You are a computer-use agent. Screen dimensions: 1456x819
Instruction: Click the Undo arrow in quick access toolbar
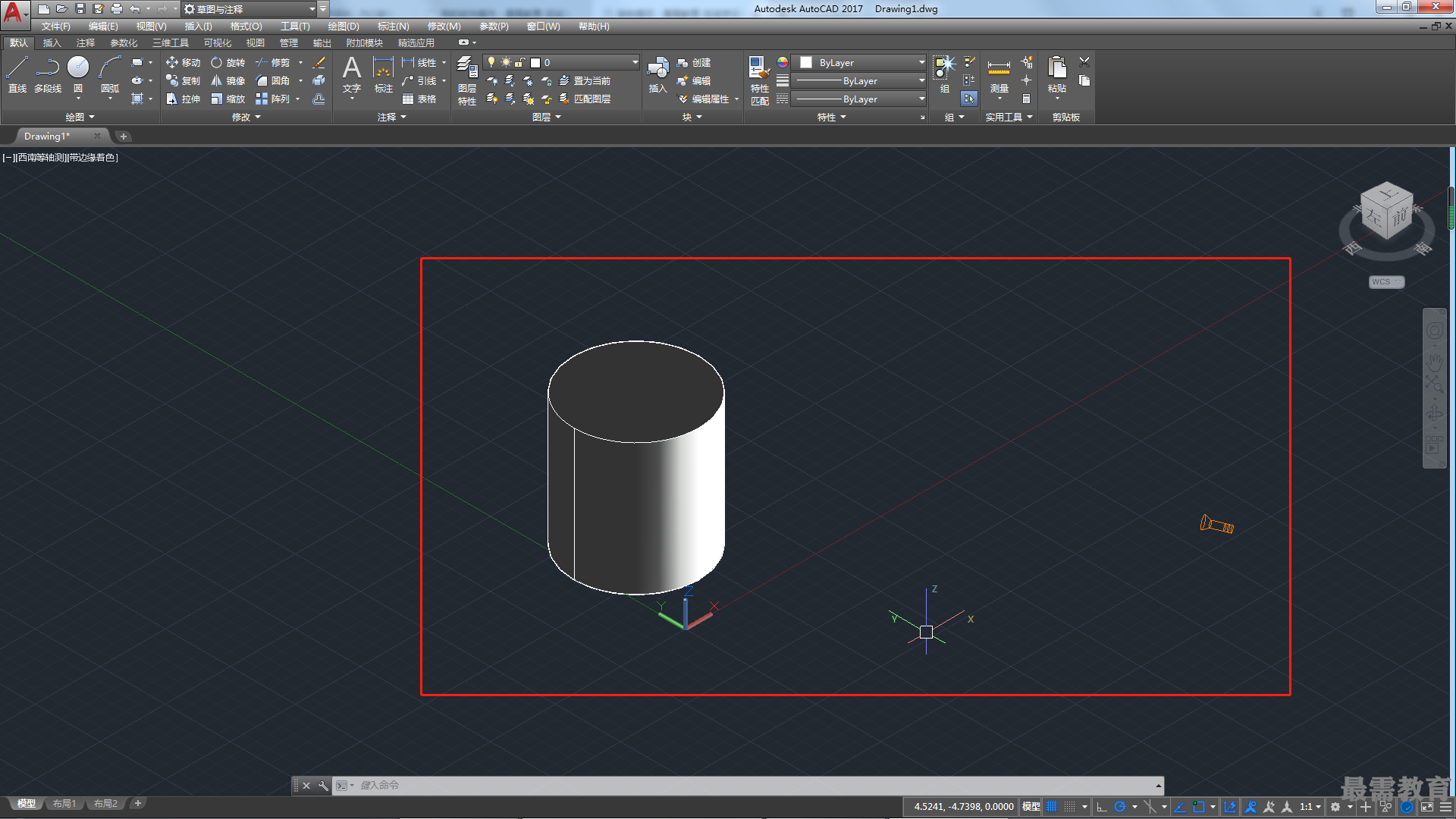[135, 9]
